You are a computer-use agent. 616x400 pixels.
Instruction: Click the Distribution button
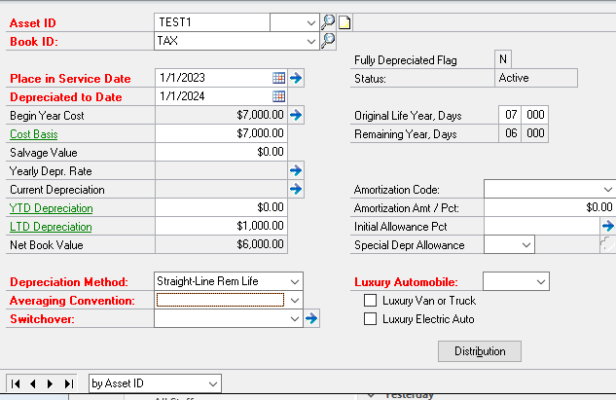coord(480,351)
